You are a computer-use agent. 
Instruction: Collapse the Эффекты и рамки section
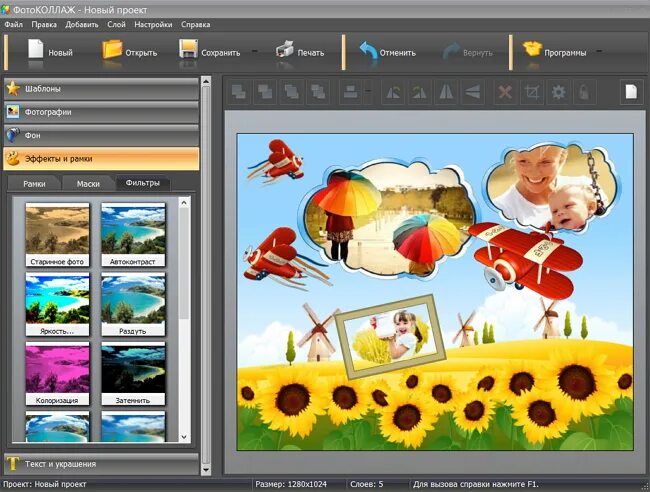(101, 159)
